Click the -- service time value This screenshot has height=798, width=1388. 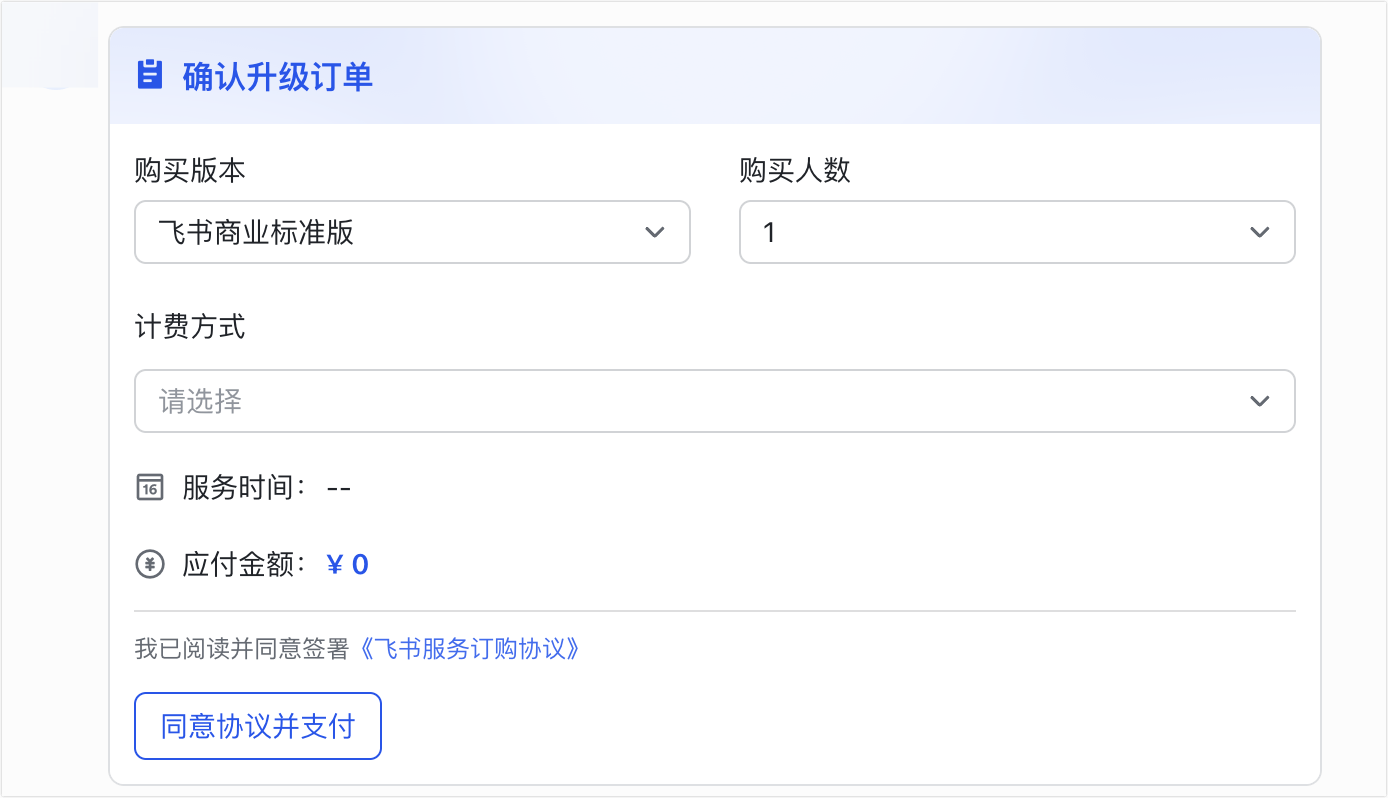[339, 489]
